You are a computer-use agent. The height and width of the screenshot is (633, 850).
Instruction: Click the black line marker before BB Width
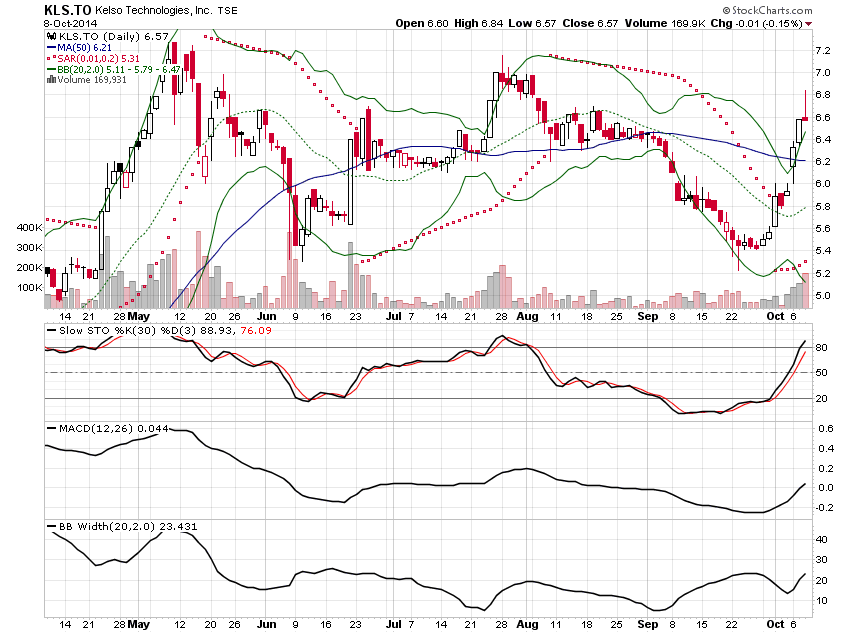tap(51, 526)
